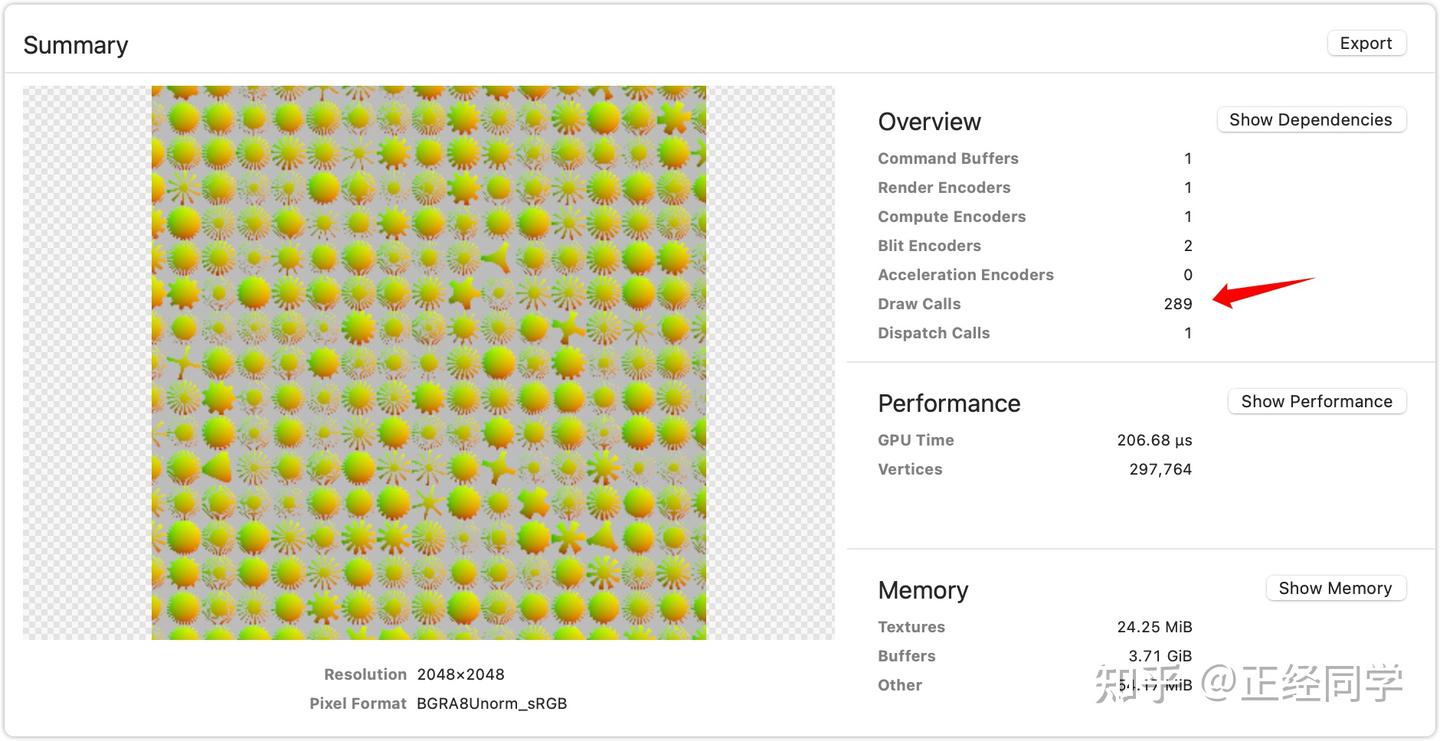Viewport: 1440px width, 741px height.
Task: Select the Acceleration Encoders label
Action: [x=966, y=274]
